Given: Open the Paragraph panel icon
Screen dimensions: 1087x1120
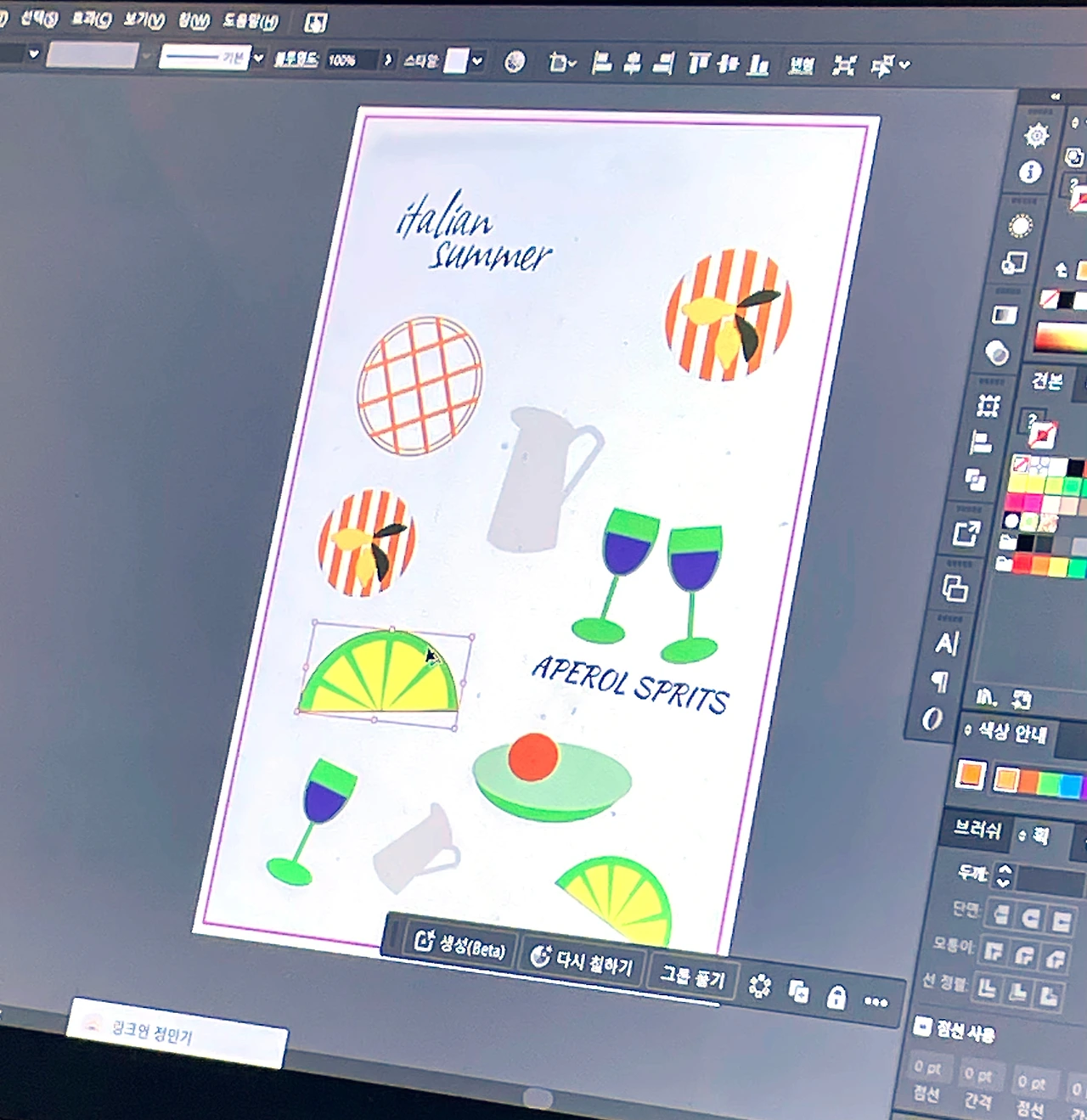Looking at the screenshot, I should click(x=940, y=681).
